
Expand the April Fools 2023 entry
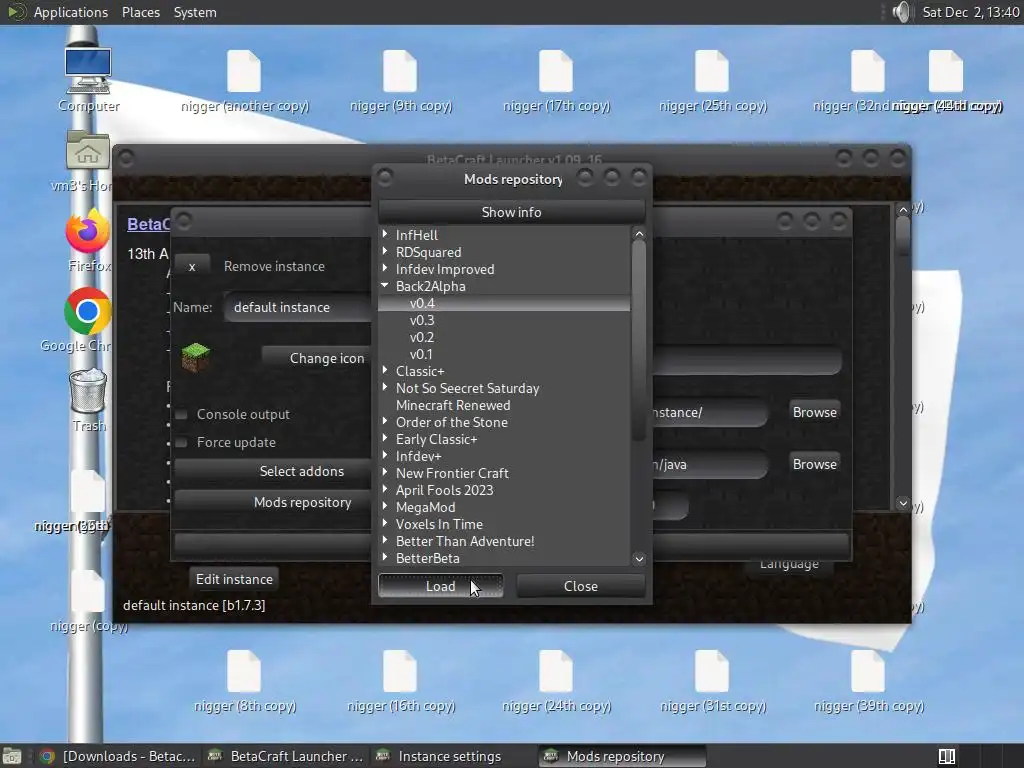385,489
